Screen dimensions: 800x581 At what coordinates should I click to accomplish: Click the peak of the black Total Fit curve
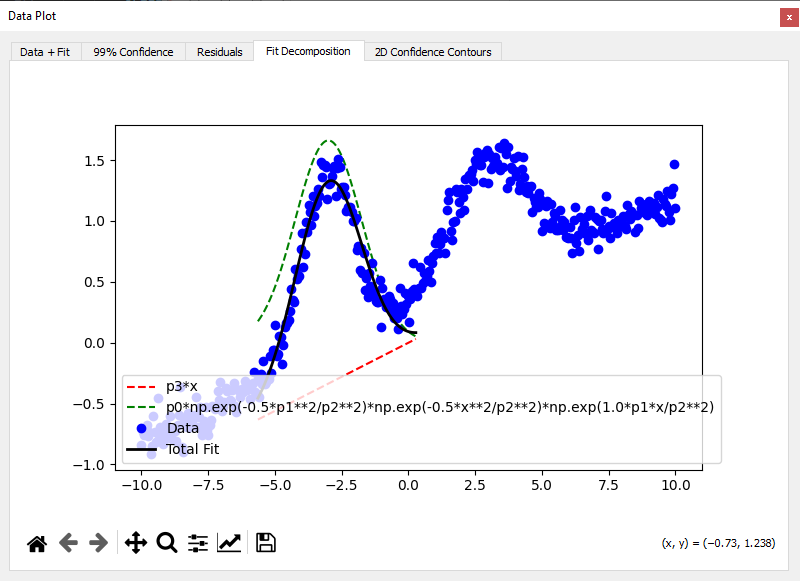pos(331,181)
